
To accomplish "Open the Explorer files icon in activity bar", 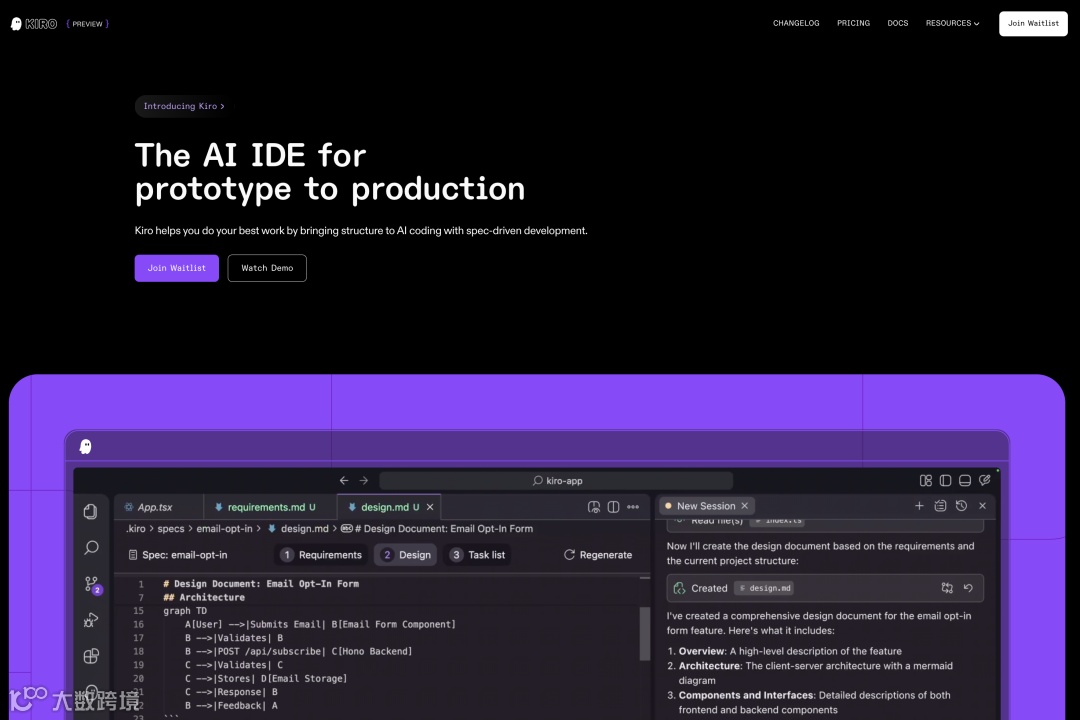I will (x=91, y=511).
